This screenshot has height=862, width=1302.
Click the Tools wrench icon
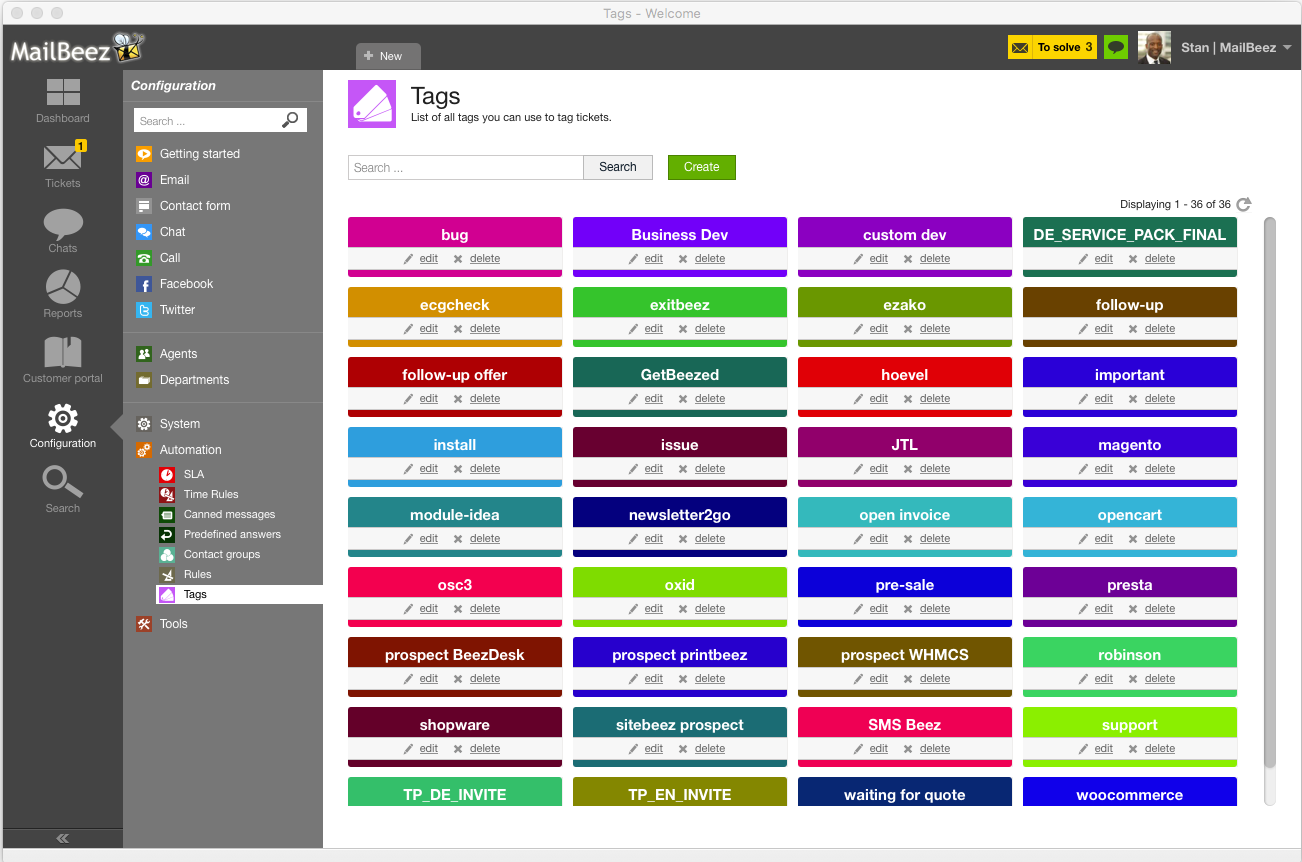coord(144,624)
